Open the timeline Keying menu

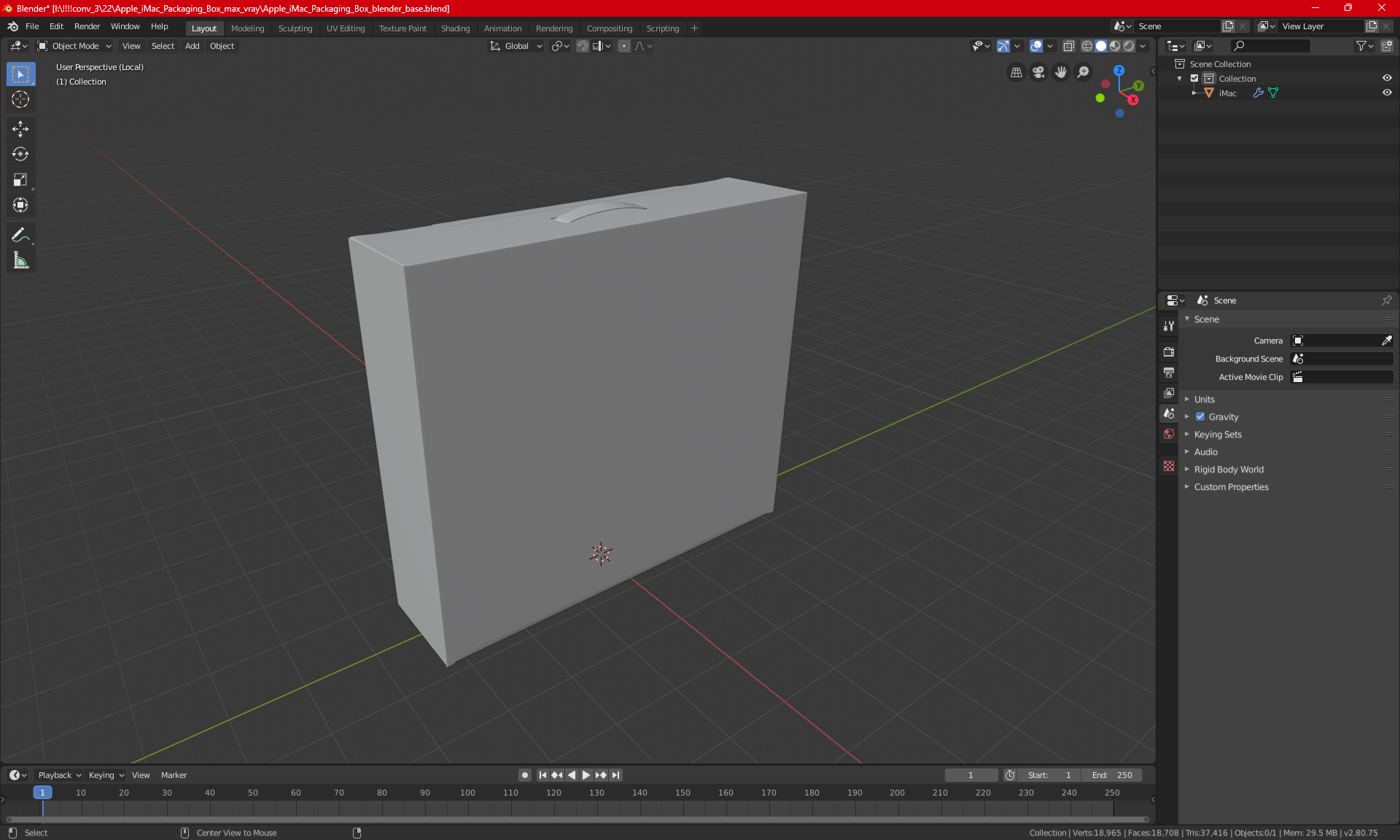(106, 775)
